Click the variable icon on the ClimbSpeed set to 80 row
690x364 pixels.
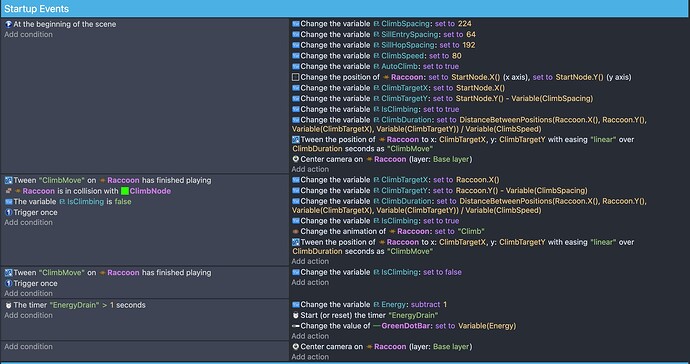(296, 56)
